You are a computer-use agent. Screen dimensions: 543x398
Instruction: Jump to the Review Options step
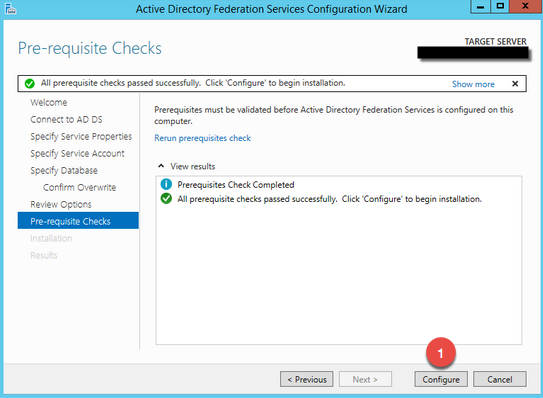[61, 204]
